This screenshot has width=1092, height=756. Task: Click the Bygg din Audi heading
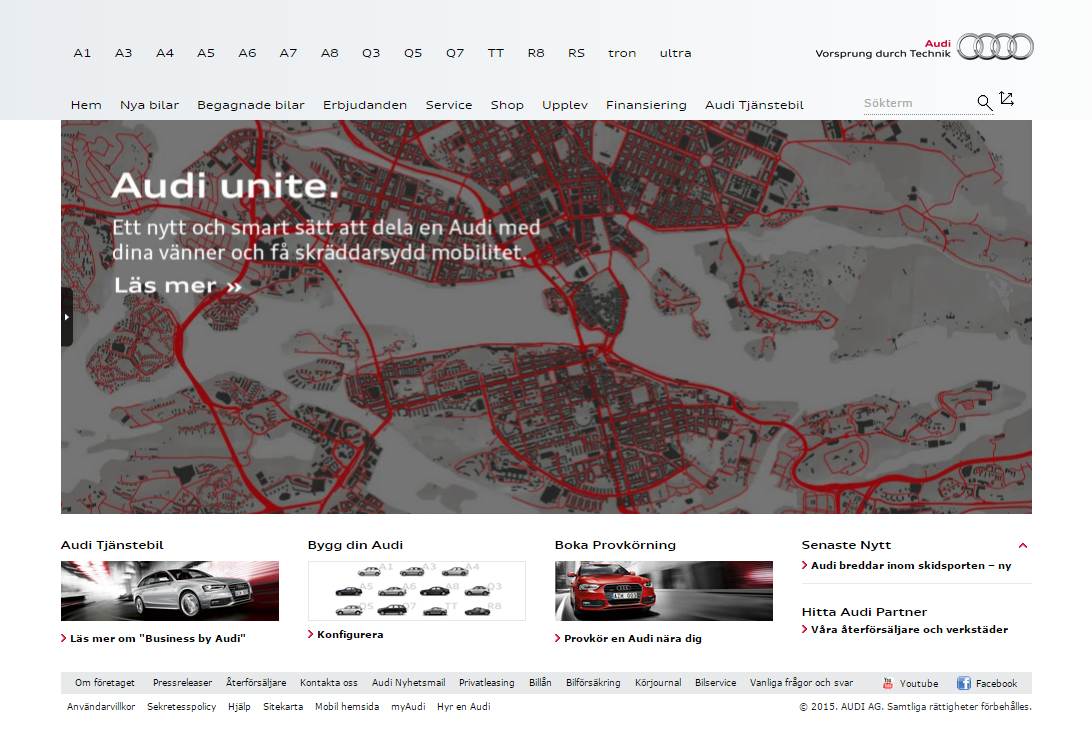[x=356, y=545]
